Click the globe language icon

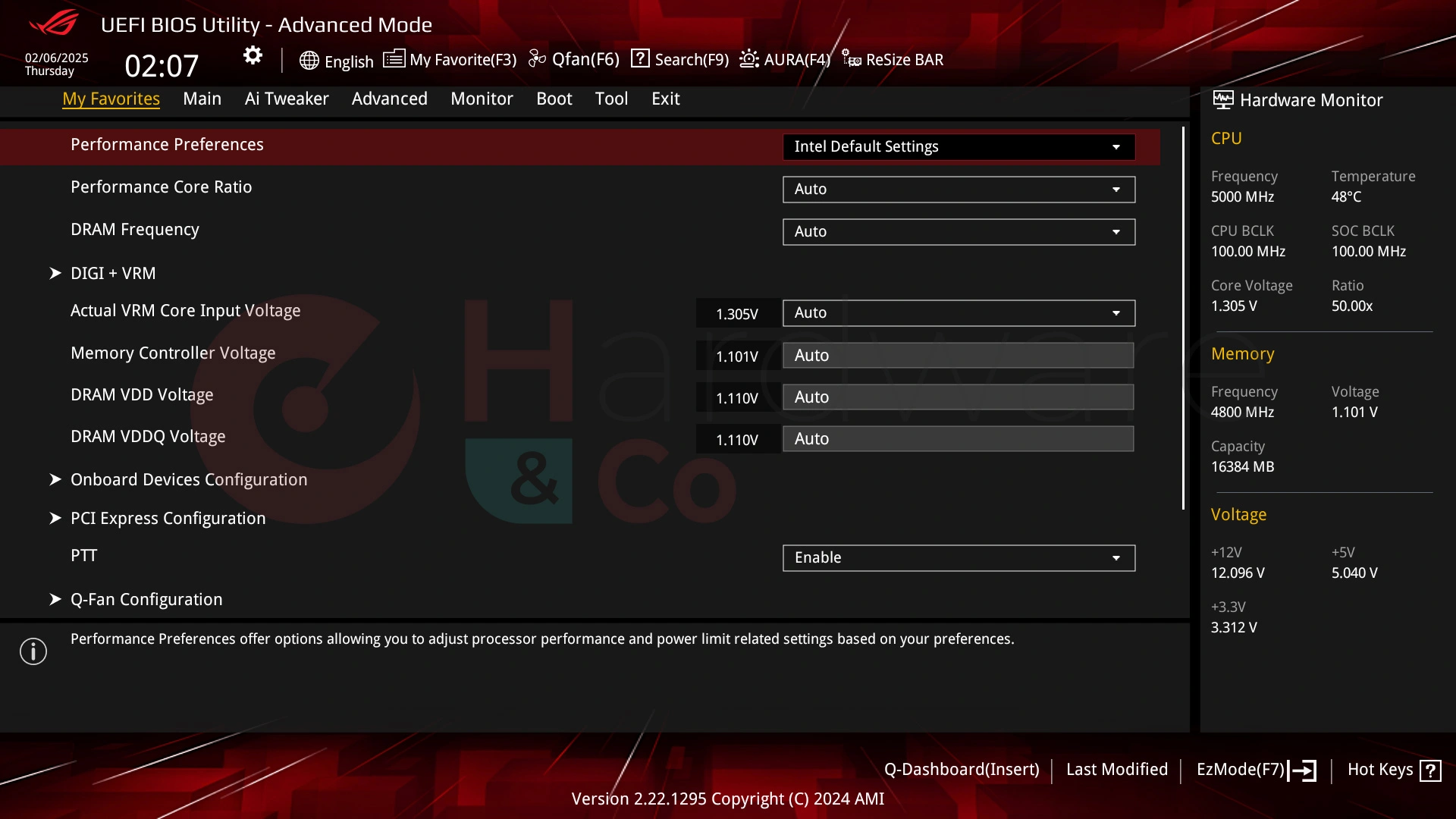pos(309,61)
